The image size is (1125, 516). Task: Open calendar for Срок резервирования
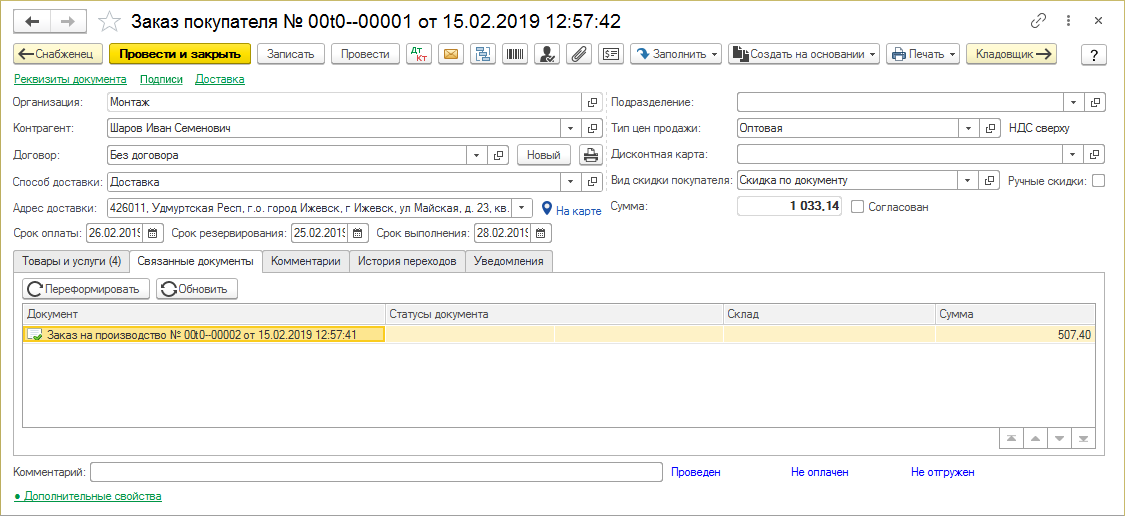pyautogui.click(x=359, y=233)
